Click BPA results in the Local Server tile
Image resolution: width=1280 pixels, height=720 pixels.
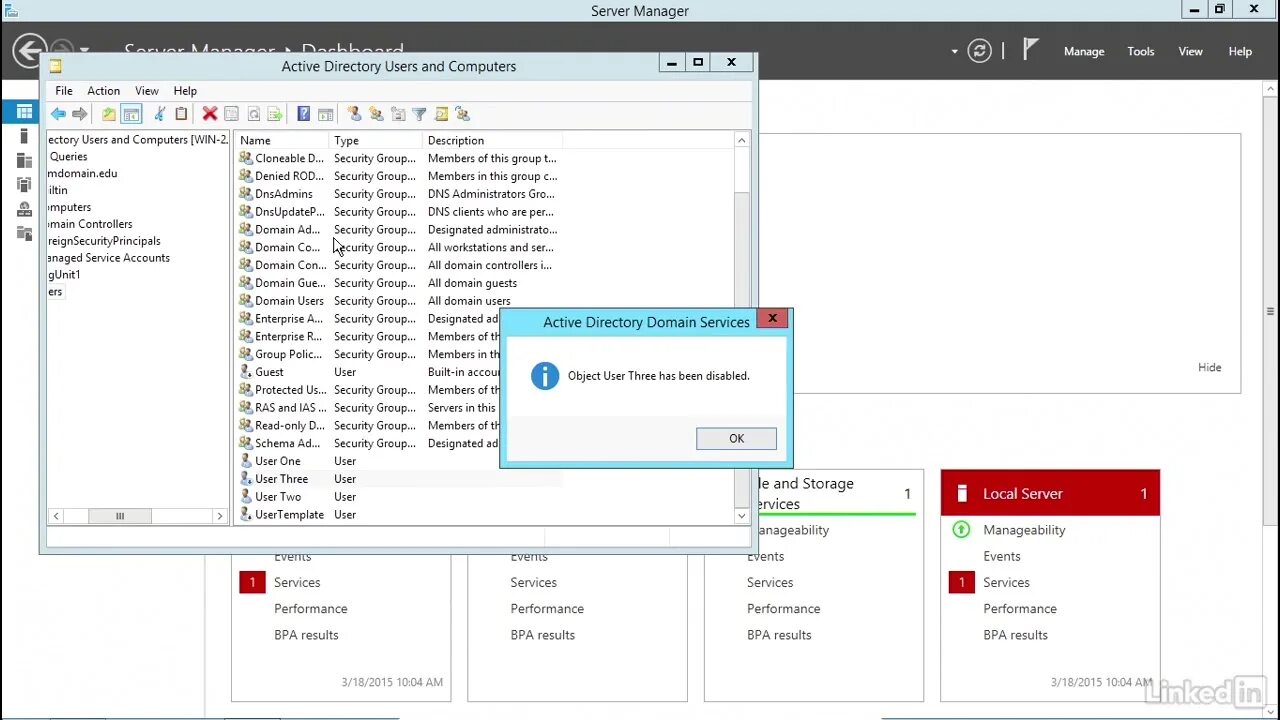click(1015, 635)
